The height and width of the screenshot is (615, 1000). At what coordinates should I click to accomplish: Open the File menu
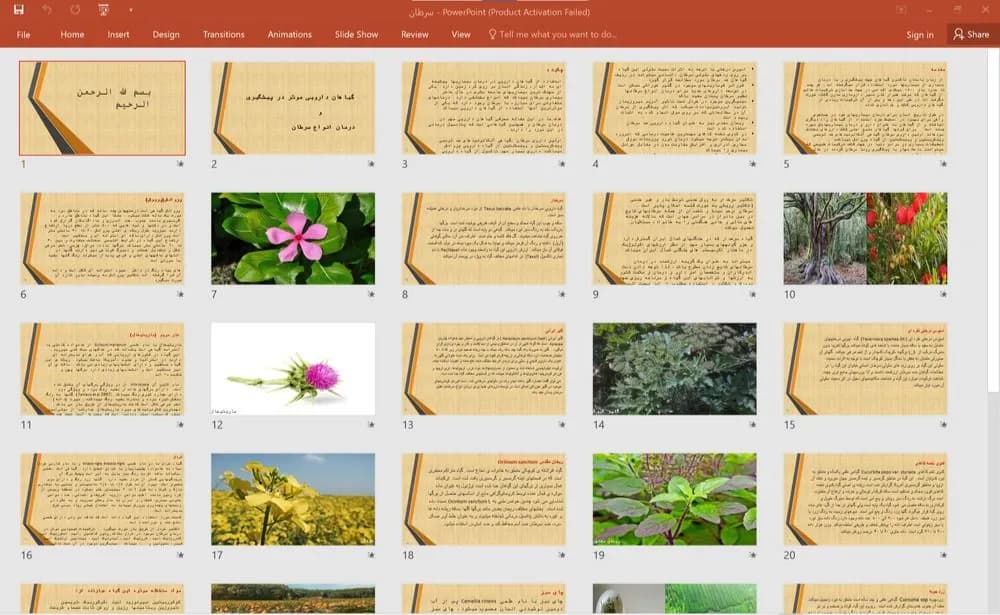coord(24,34)
